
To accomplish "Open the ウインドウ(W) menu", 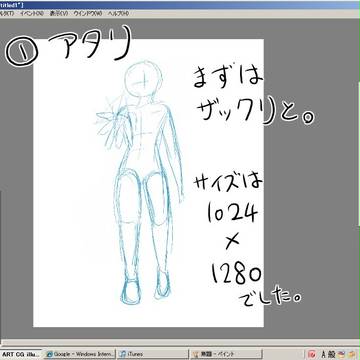I will [x=88, y=13].
